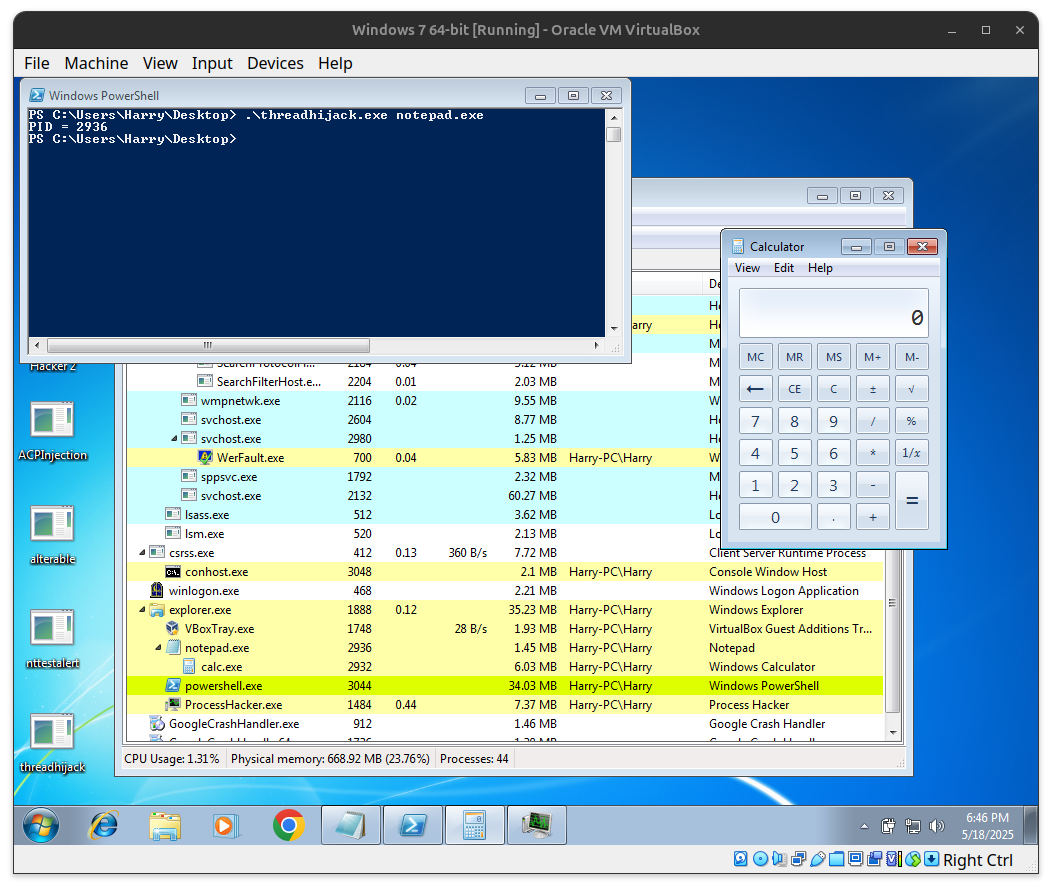Switch to PowerShell via taskbar button
1052x890 pixels.
tap(413, 825)
